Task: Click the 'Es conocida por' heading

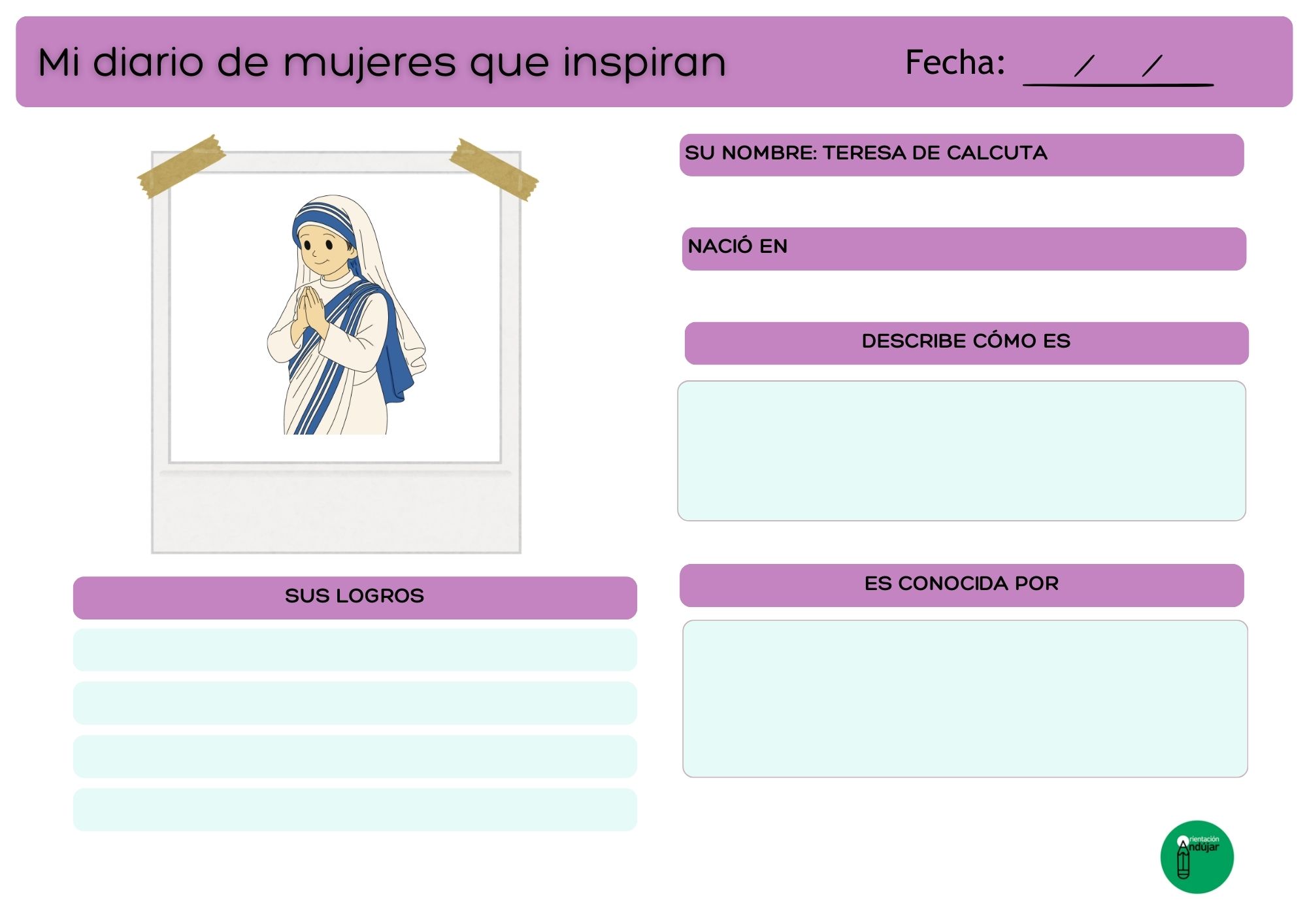Action: [961, 585]
